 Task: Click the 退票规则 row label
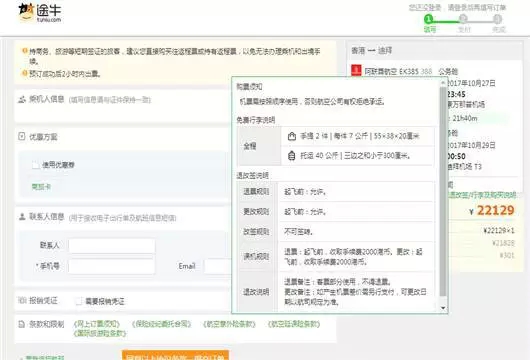(256, 191)
